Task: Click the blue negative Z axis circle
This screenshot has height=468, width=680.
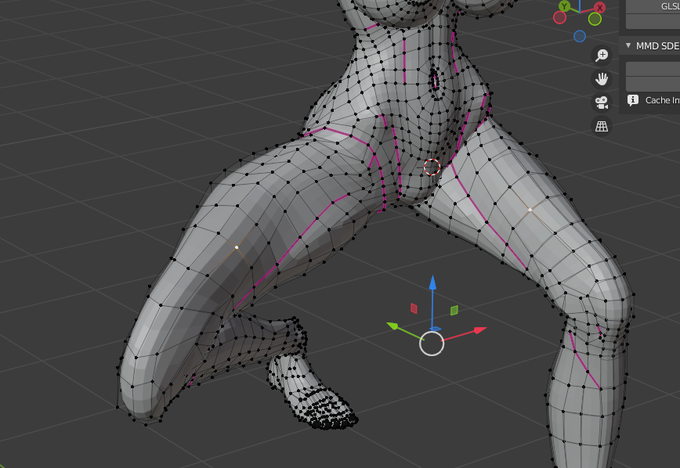Action: pyautogui.click(x=579, y=36)
